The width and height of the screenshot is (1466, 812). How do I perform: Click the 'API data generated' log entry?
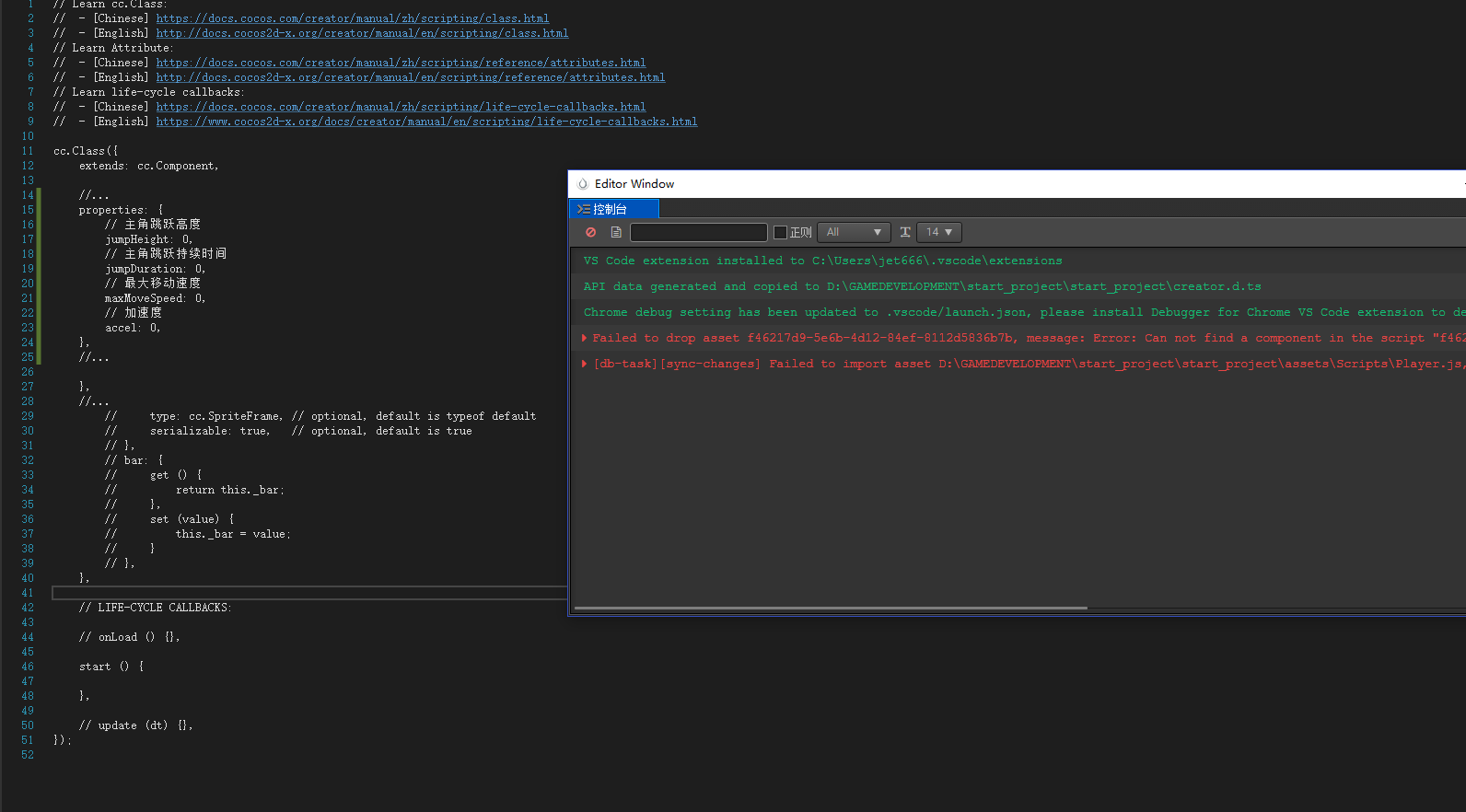(922, 286)
